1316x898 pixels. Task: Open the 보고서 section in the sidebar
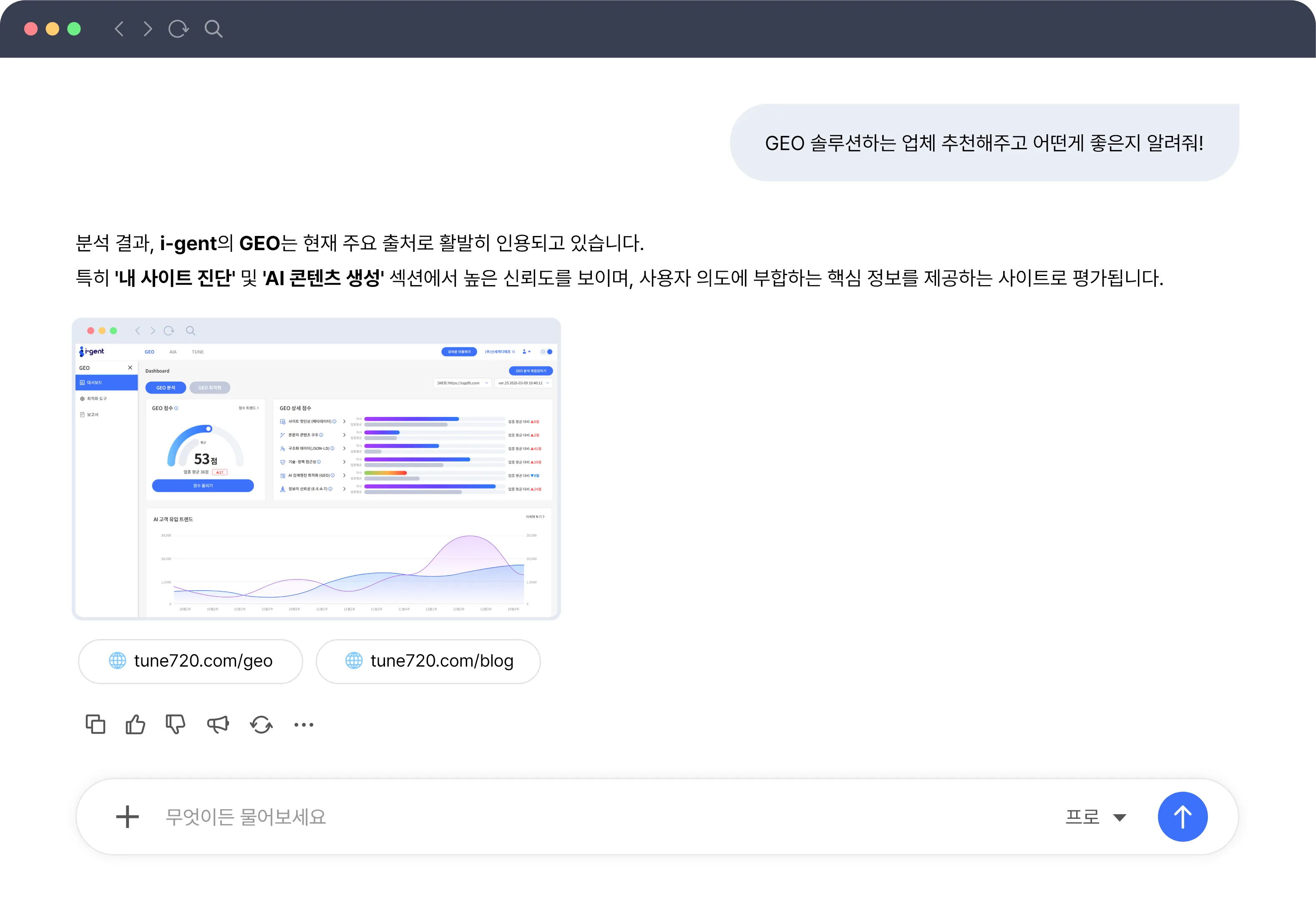click(92, 414)
